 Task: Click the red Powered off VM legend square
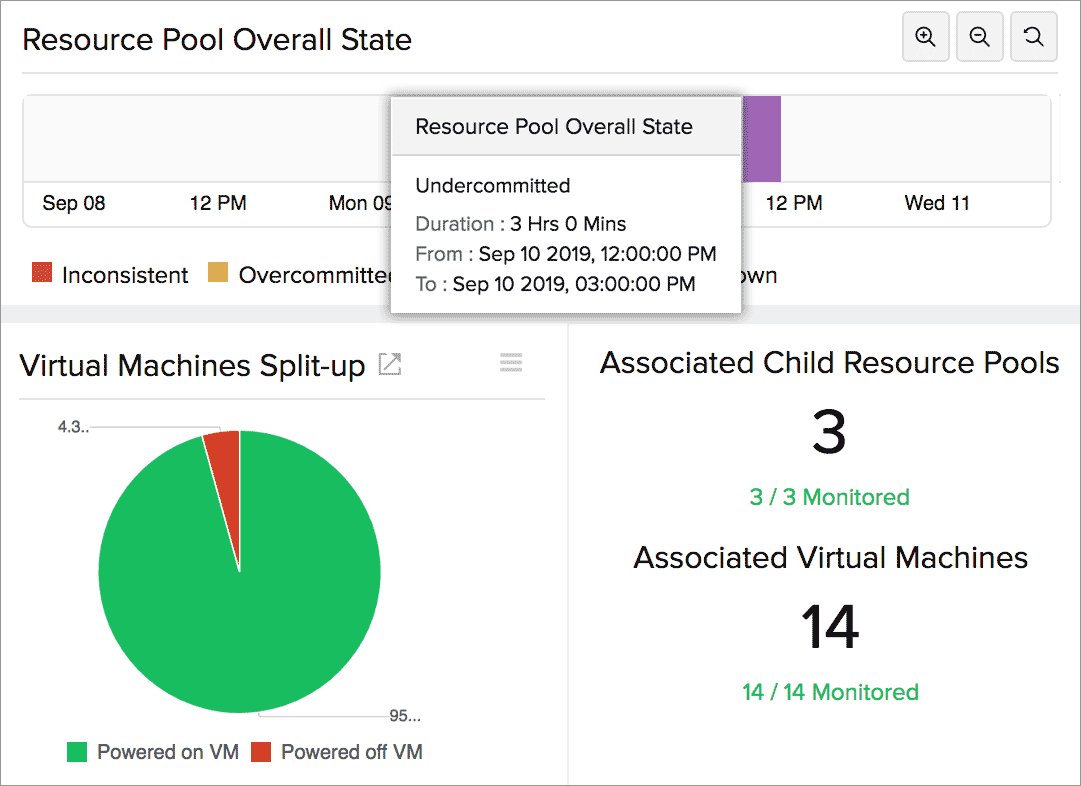(x=258, y=751)
